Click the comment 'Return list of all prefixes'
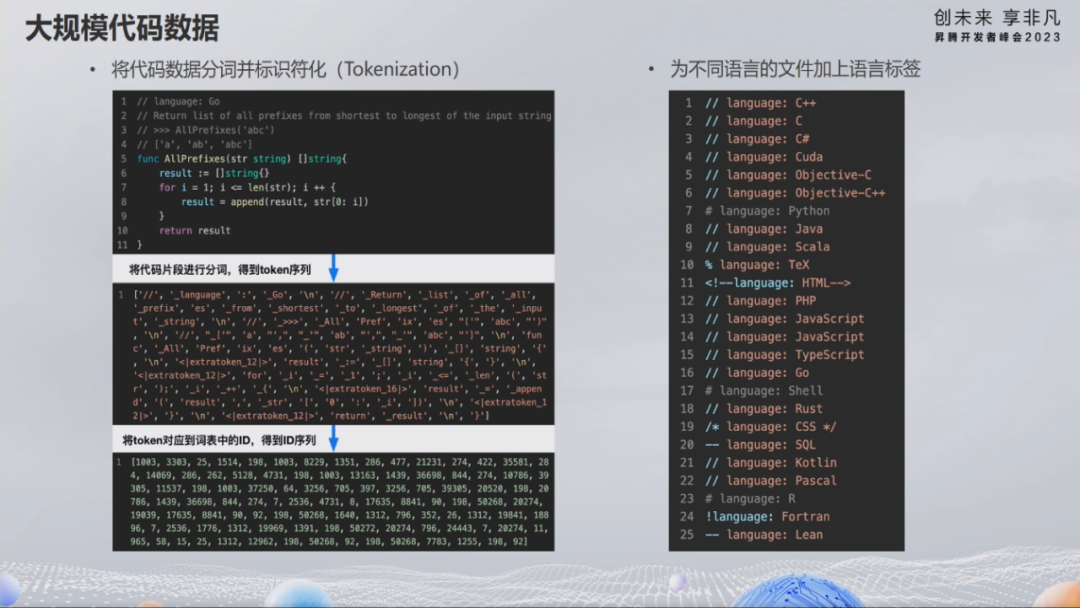 point(344,116)
